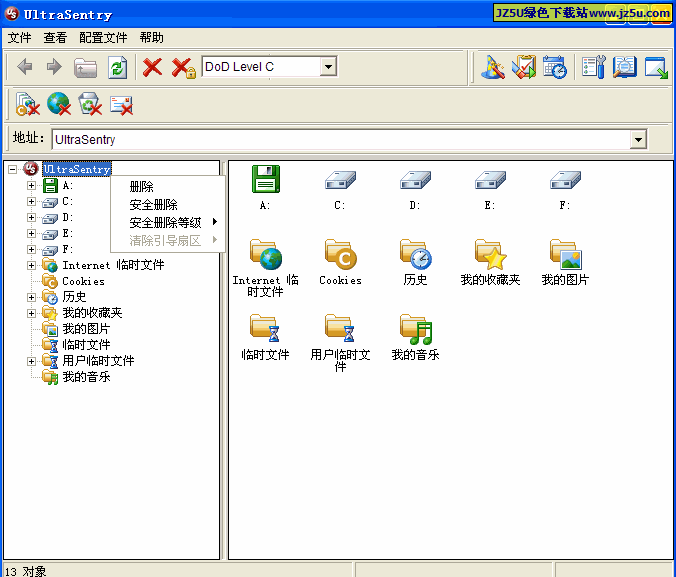
Task: Expand the 用户临时文件 tree node
Action: click(31, 361)
